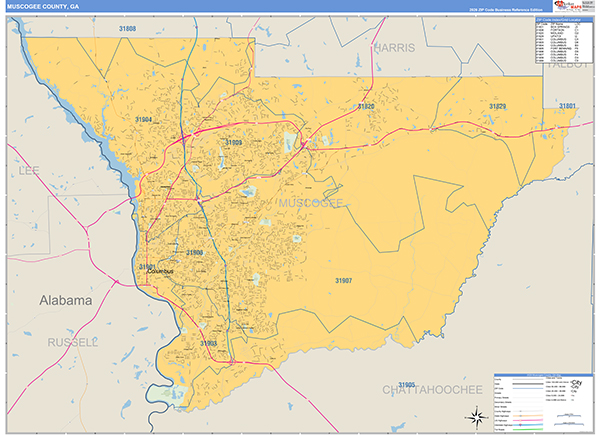Click the 'HARRIS' county label
The width and height of the screenshot is (600, 435).
[395, 48]
